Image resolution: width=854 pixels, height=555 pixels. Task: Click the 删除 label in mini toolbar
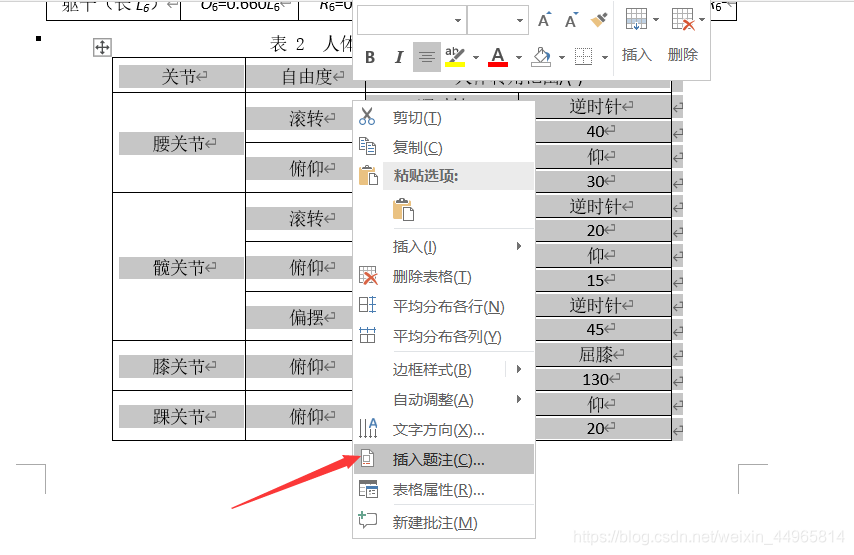pyautogui.click(x=682, y=55)
